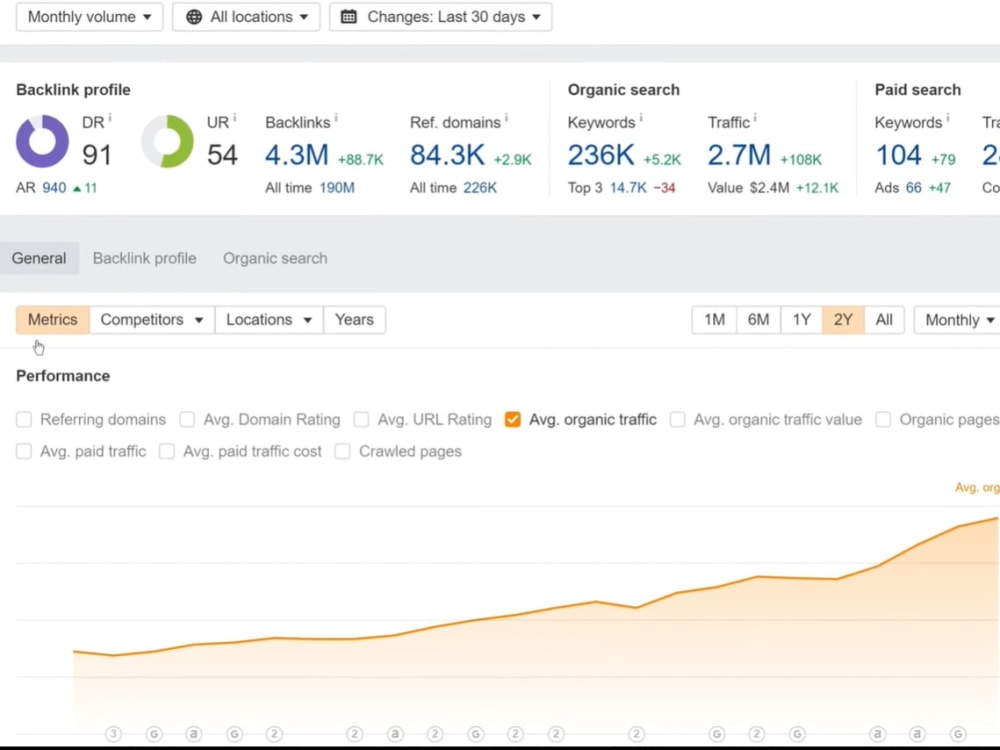The image size is (1000, 750).
Task: Set chart range to All
Action: click(x=884, y=320)
